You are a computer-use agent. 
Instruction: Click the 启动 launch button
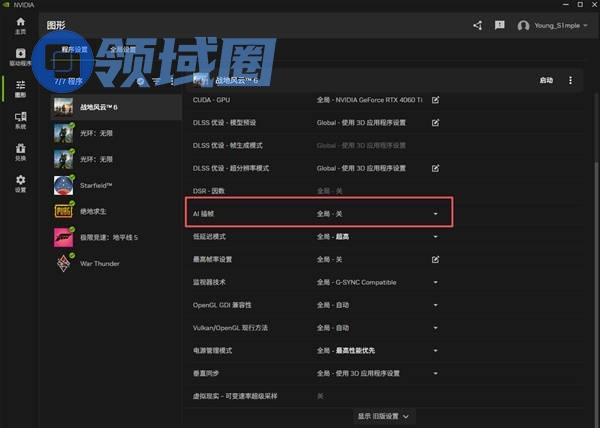point(546,80)
